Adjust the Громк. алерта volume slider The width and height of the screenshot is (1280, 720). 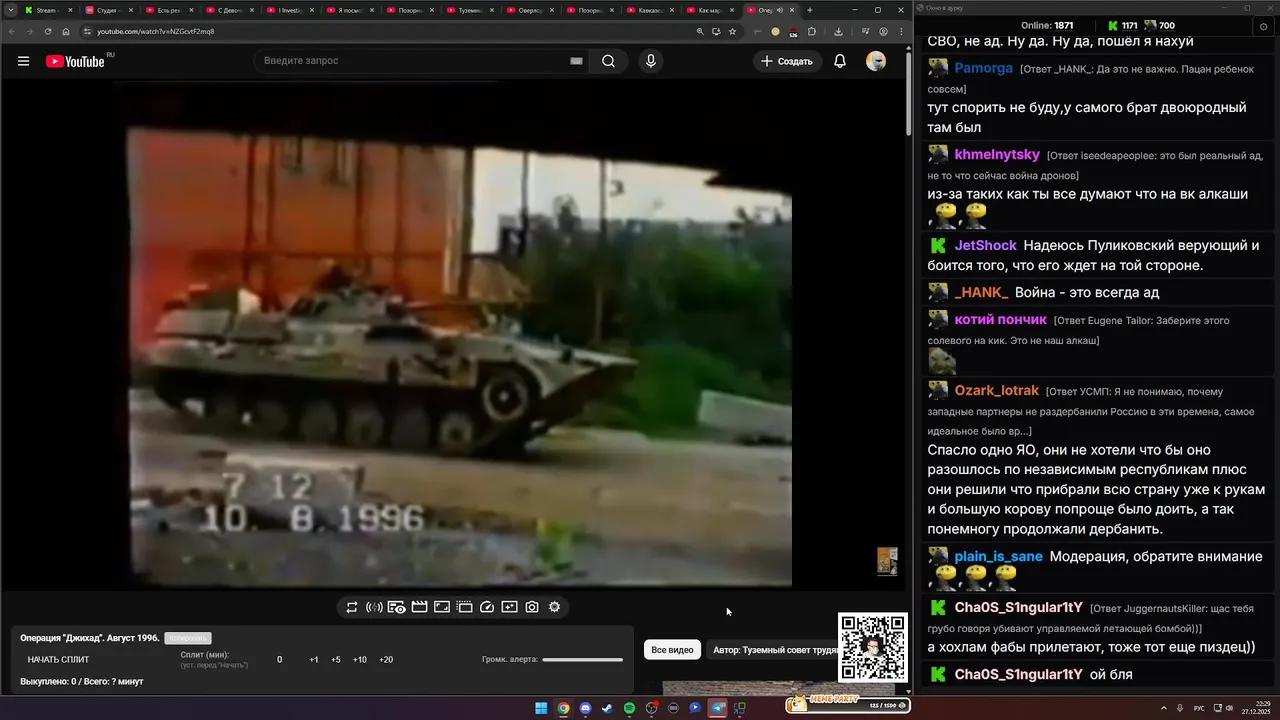pos(582,660)
